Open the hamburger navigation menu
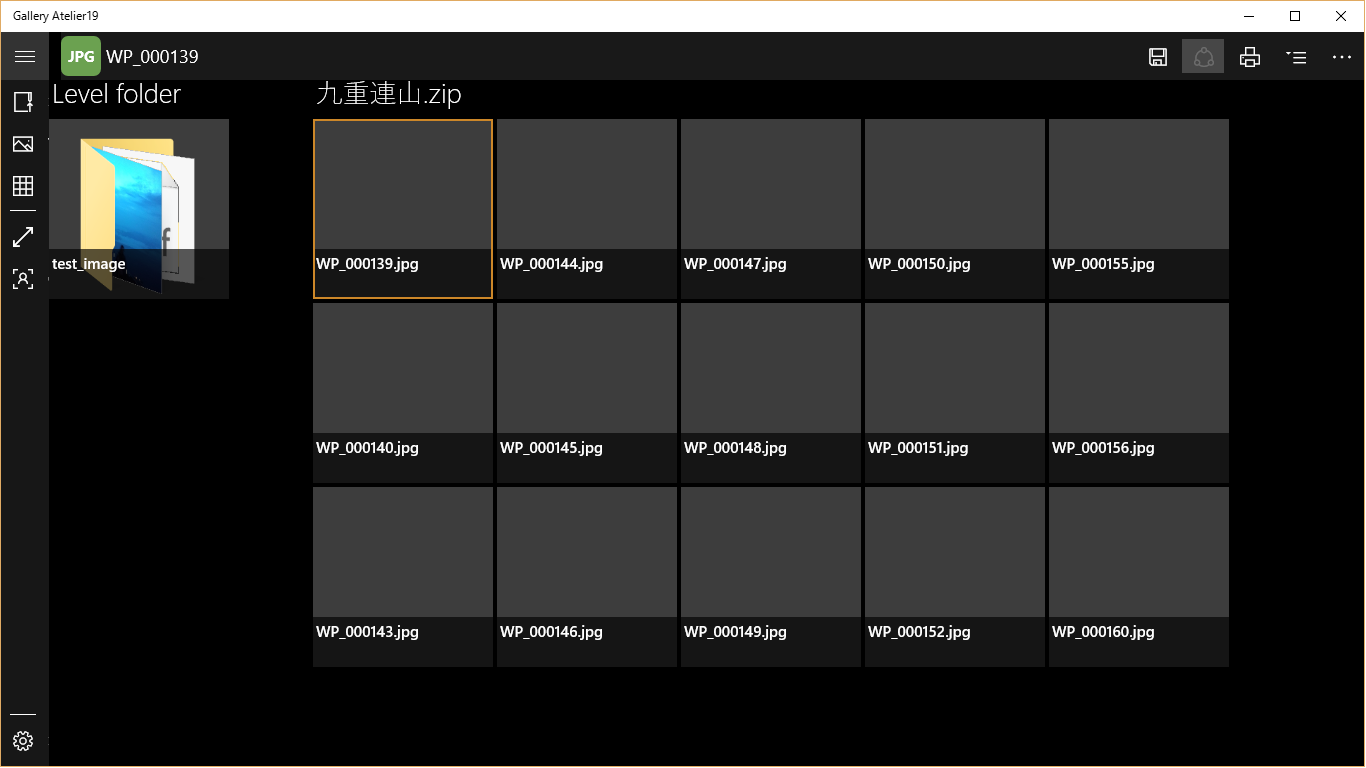 (x=24, y=57)
